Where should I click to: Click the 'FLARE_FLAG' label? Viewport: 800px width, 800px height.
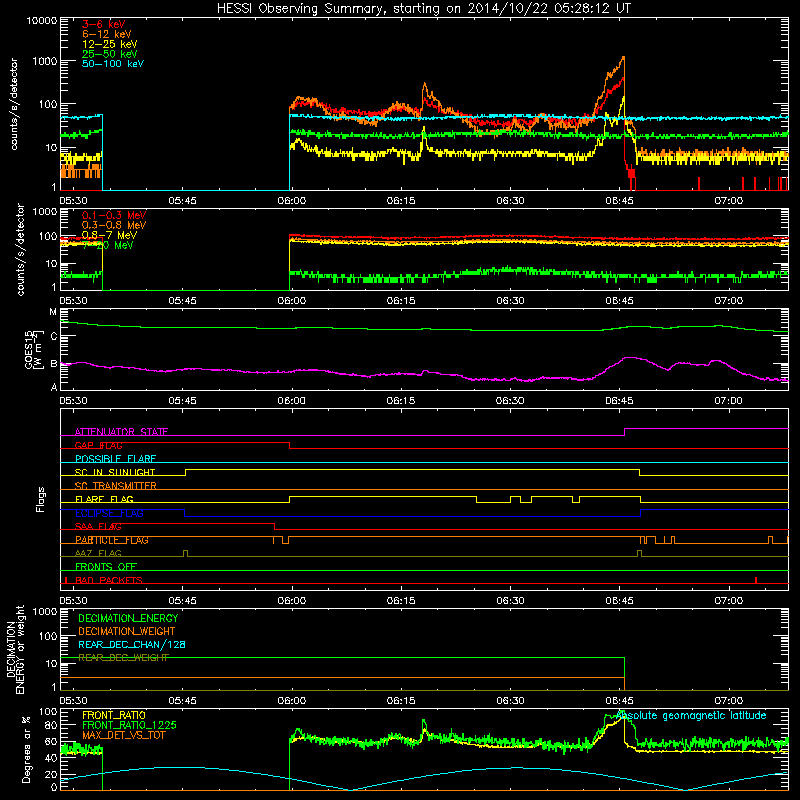pyautogui.click(x=104, y=499)
